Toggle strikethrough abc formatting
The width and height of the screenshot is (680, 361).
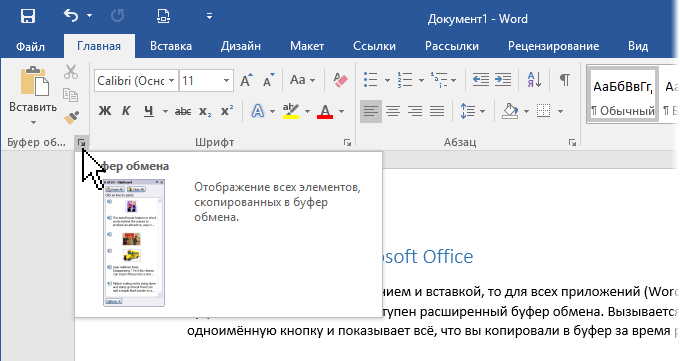tap(183, 112)
